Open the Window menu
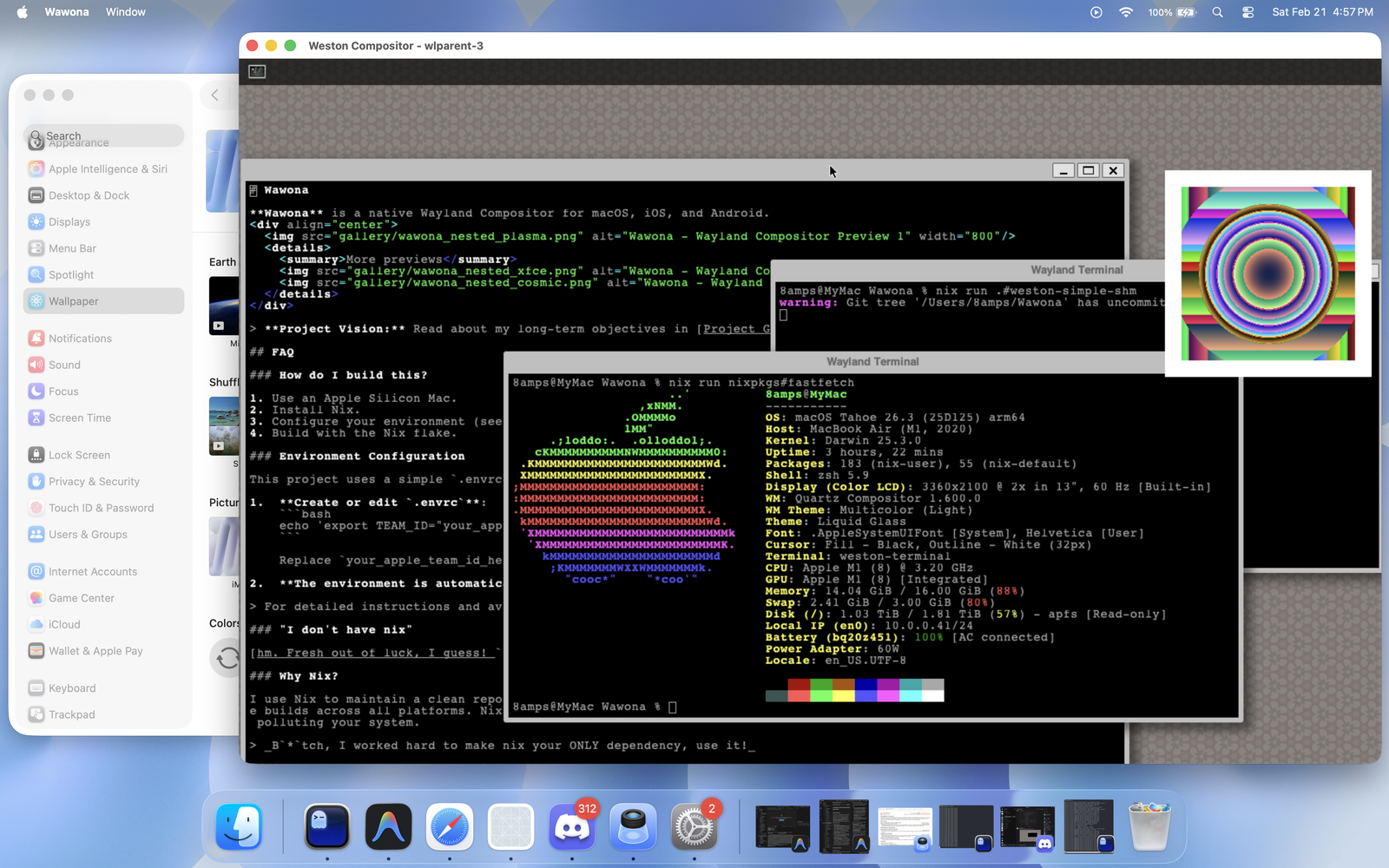 point(126,12)
